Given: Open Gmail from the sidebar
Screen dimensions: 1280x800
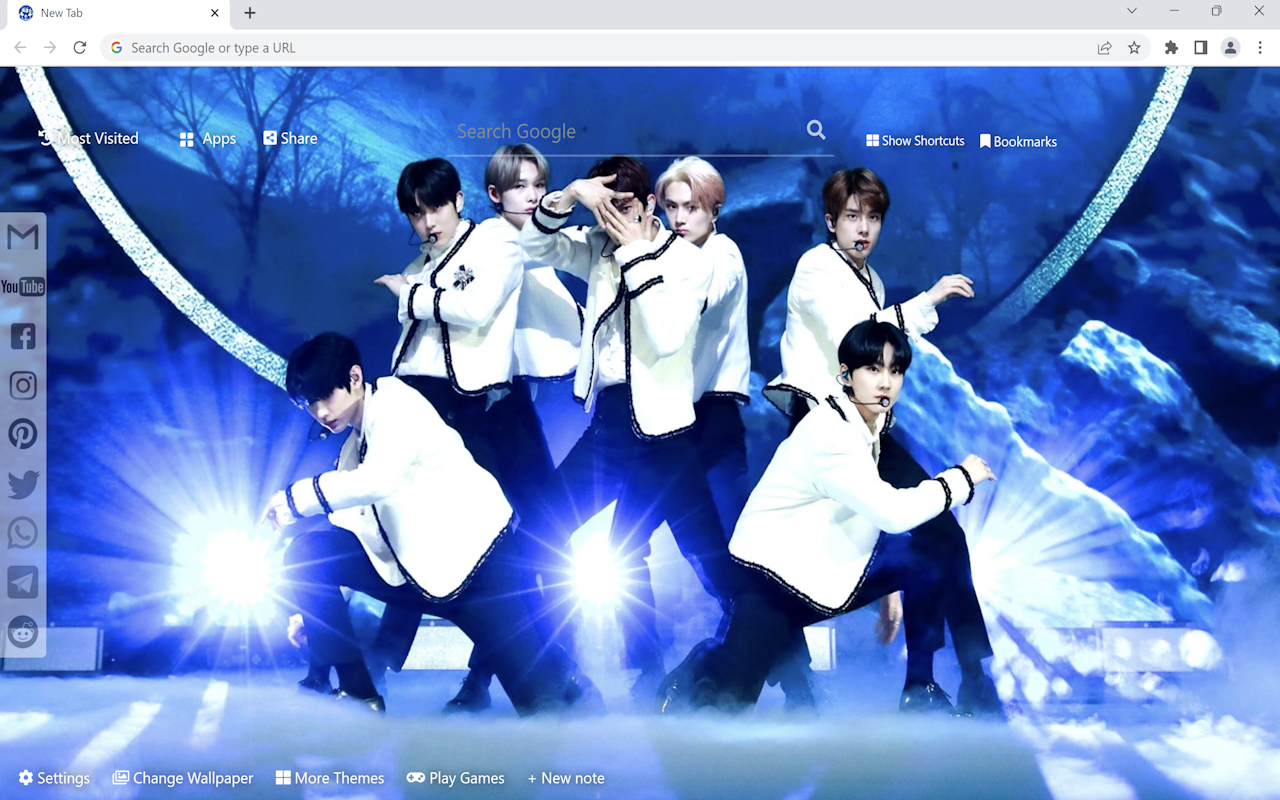Looking at the screenshot, I should coord(22,237).
